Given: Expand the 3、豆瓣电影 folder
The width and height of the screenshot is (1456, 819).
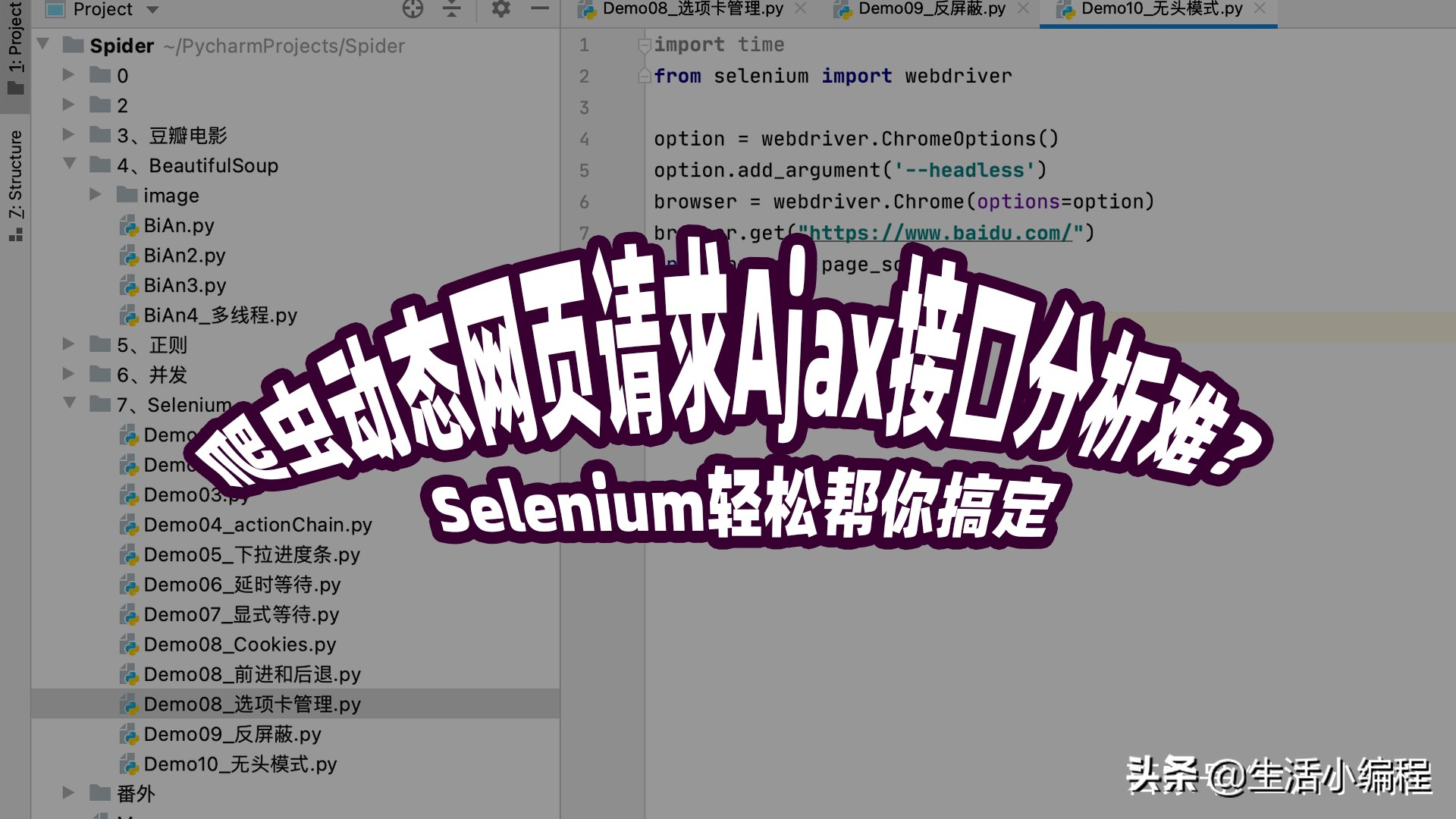Looking at the screenshot, I should (x=68, y=134).
